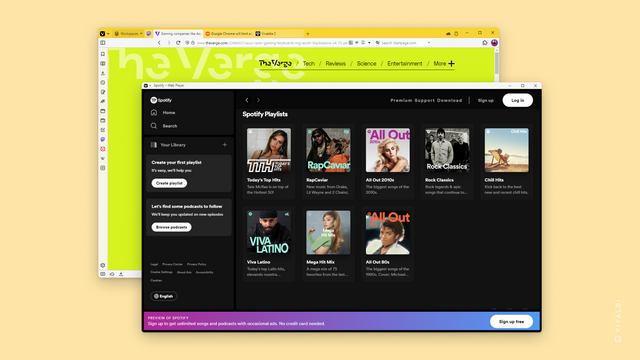The image size is (640, 360).
Task: Open the Workspaces dropdown
Action: [129, 33]
